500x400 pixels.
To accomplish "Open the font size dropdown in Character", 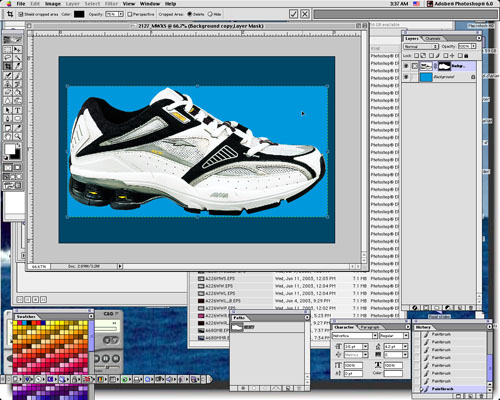I will tap(365, 347).
